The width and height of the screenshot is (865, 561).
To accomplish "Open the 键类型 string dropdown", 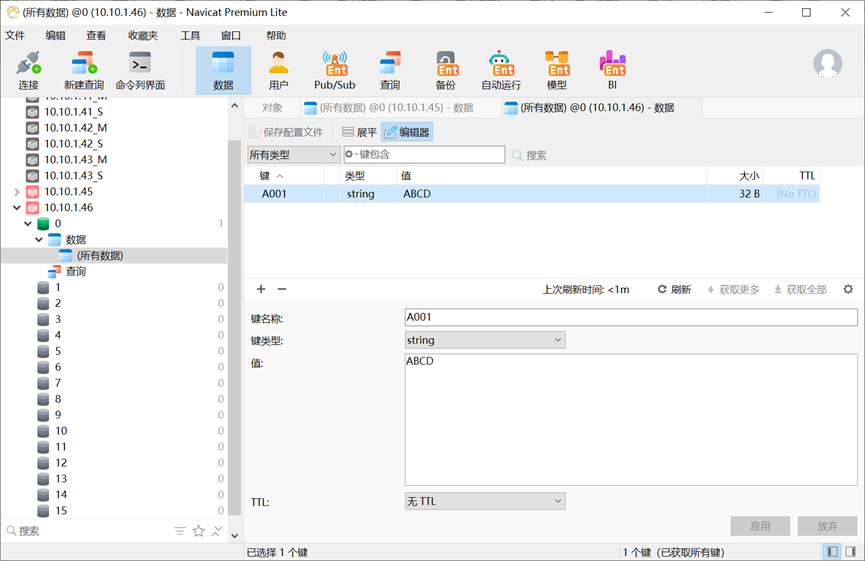I will [484, 340].
